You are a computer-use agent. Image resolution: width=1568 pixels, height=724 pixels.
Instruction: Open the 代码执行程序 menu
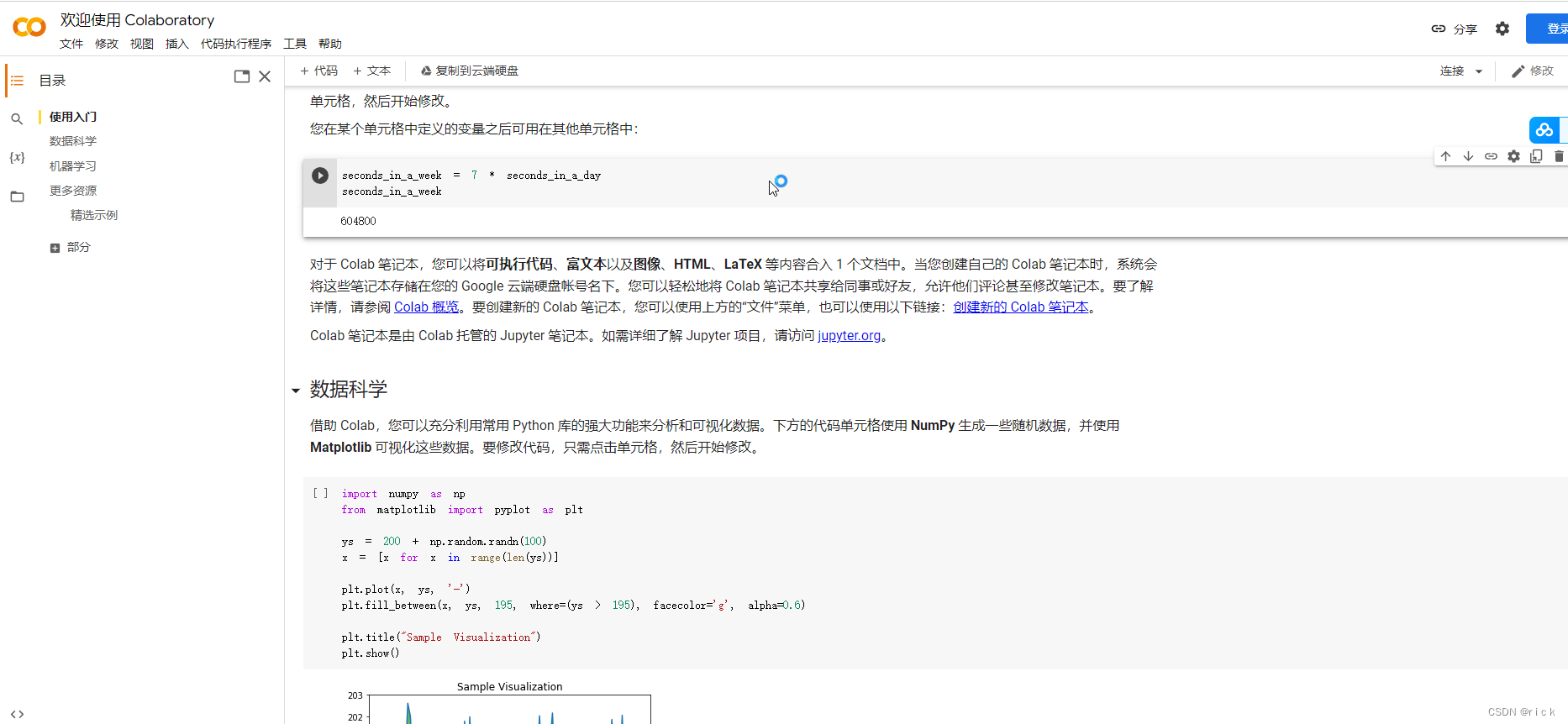236,44
